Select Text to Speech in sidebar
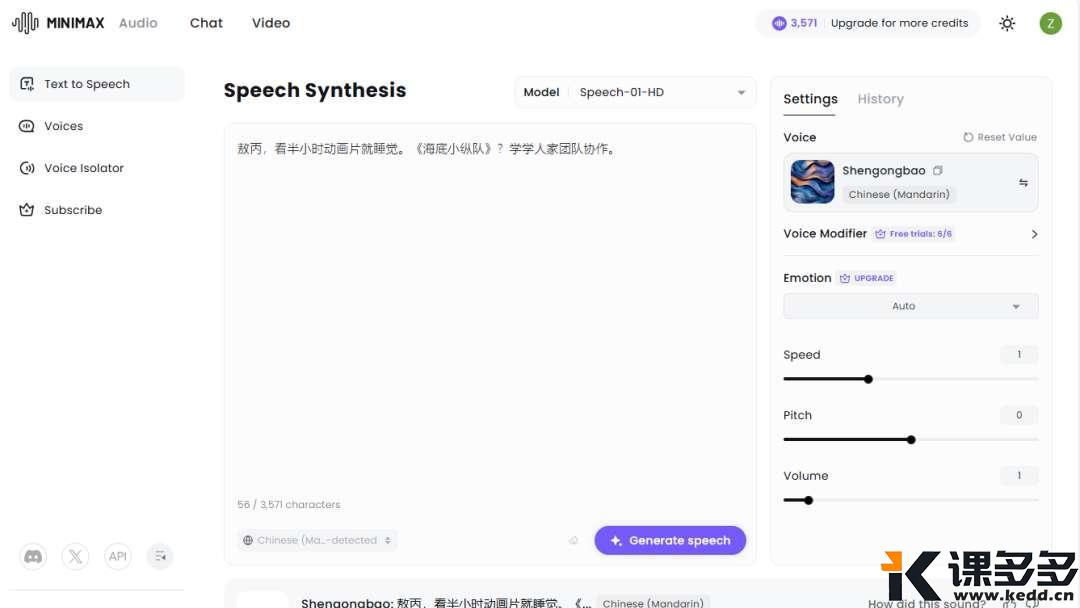1080x608 pixels. point(97,84)
